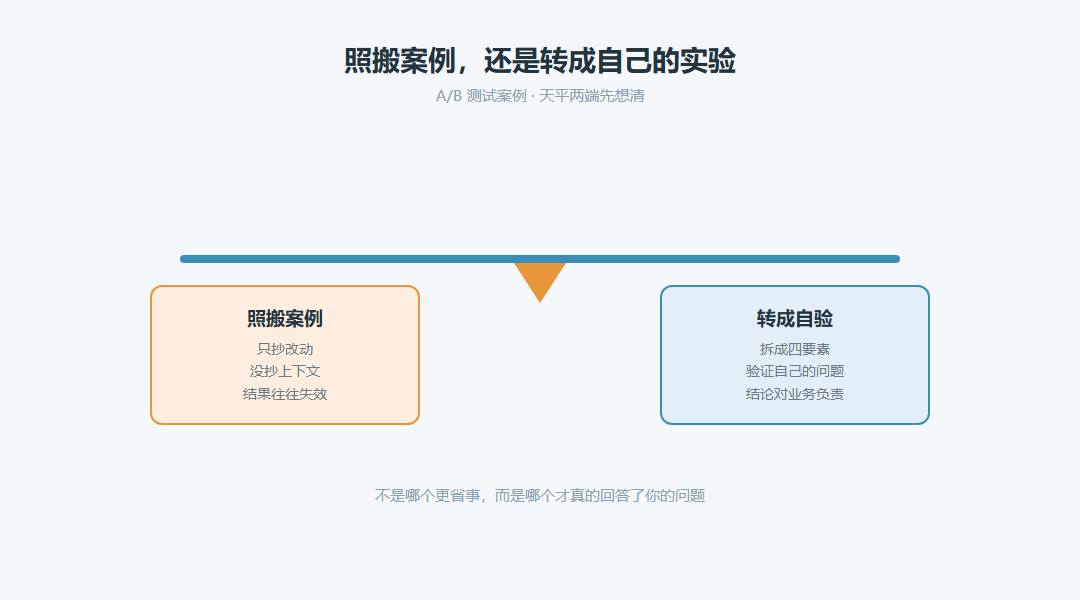This screenshot has height=600, width=1080.
Task: Click the blue balance beam bar
Action: click(x=540, y=259)
